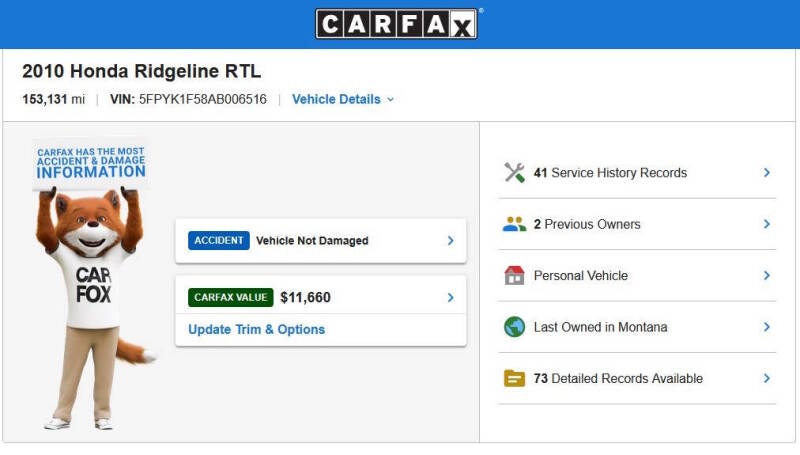Open arrow on Vehicle Not Damaged card
Screen dimensions: 800x455
pos(450,241)
